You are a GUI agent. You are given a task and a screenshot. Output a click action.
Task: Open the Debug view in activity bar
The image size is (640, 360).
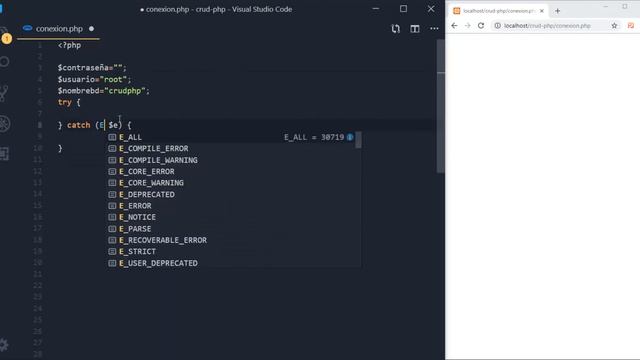tap(4, 124)
